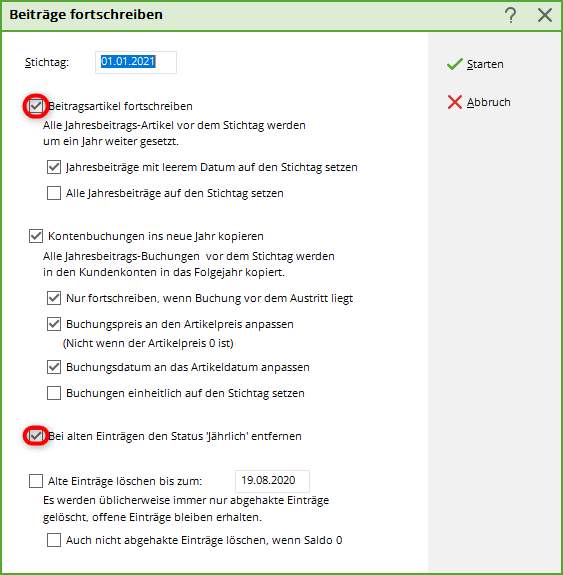
Task: Click the deletion date field showing 19.08.2020
Action: coord(272,481)
